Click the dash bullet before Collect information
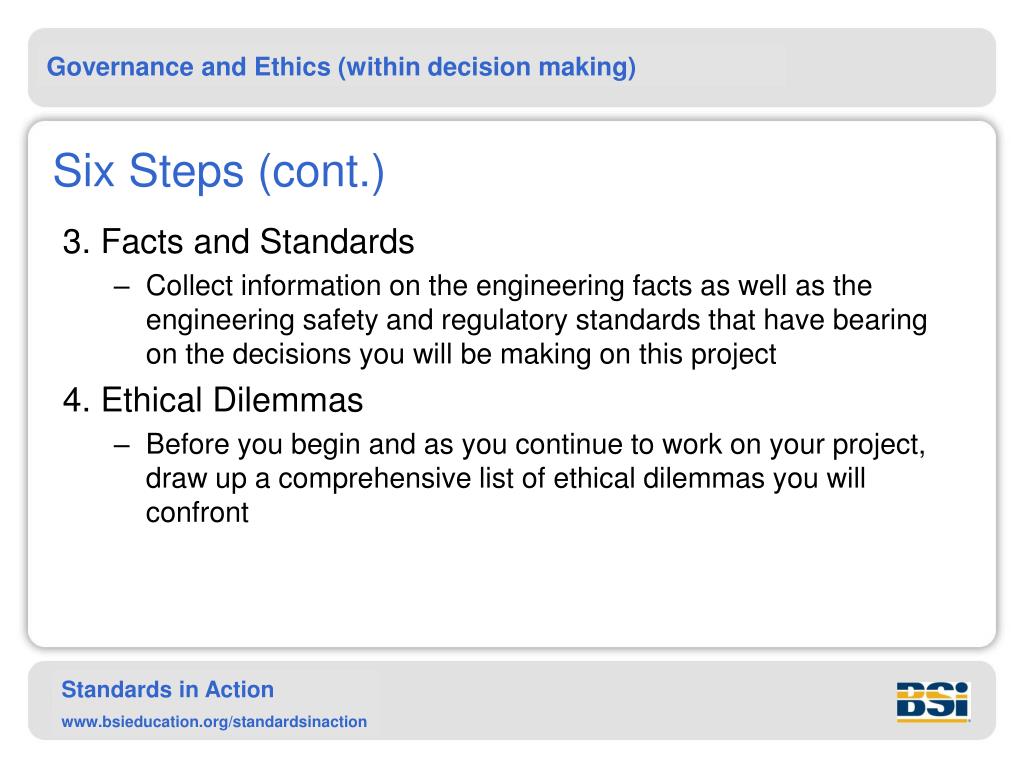1024x768 pixels. pyautogui.click(x=121, y=287)
